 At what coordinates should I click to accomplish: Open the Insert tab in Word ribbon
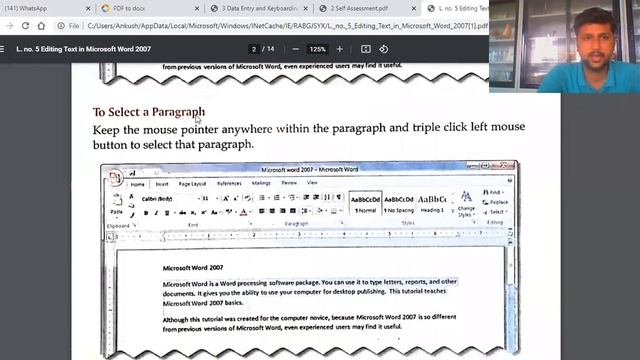(162, 184)
